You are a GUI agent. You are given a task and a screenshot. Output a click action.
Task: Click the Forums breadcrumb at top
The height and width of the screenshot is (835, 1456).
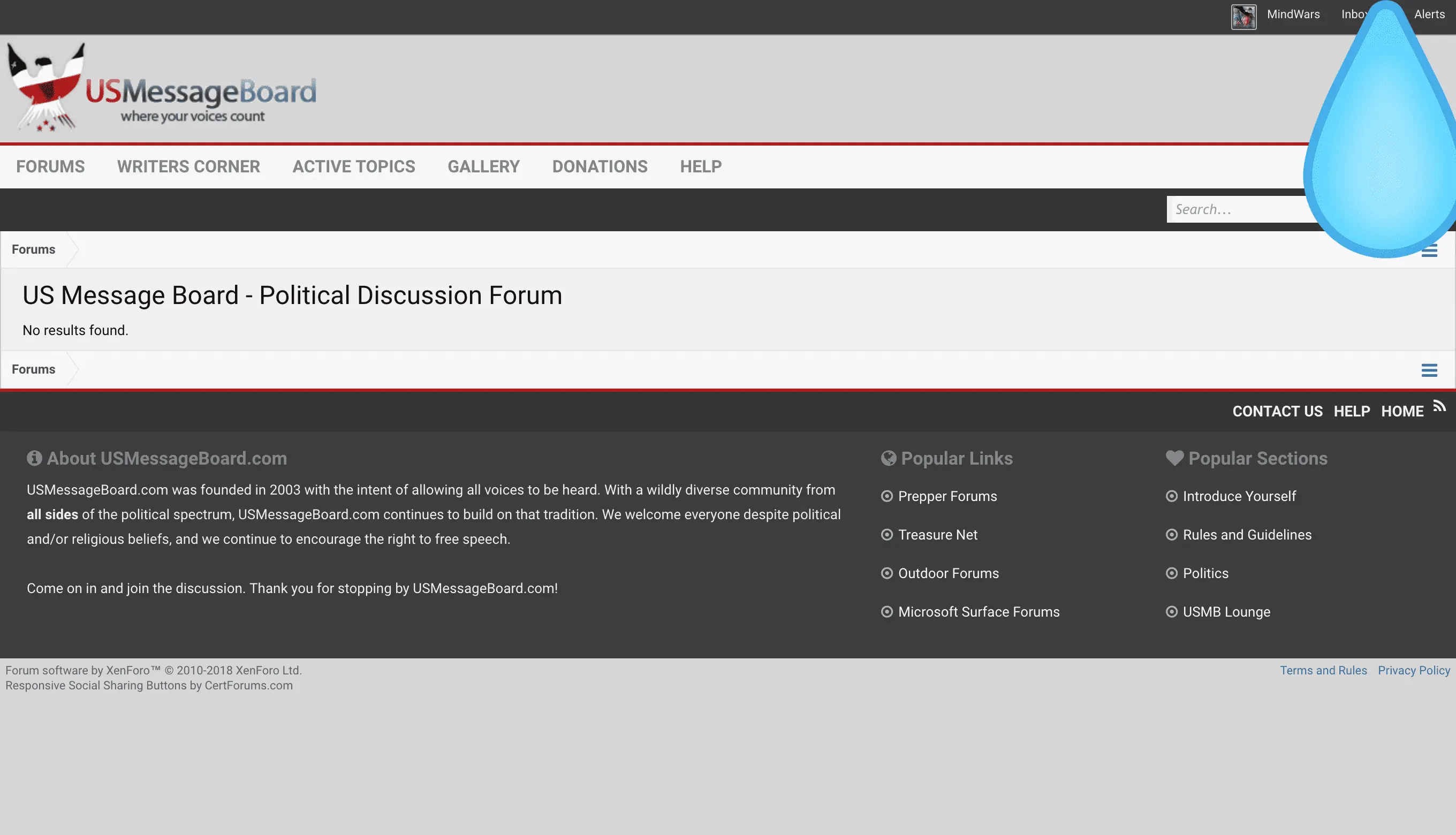(x=33, y=249)
